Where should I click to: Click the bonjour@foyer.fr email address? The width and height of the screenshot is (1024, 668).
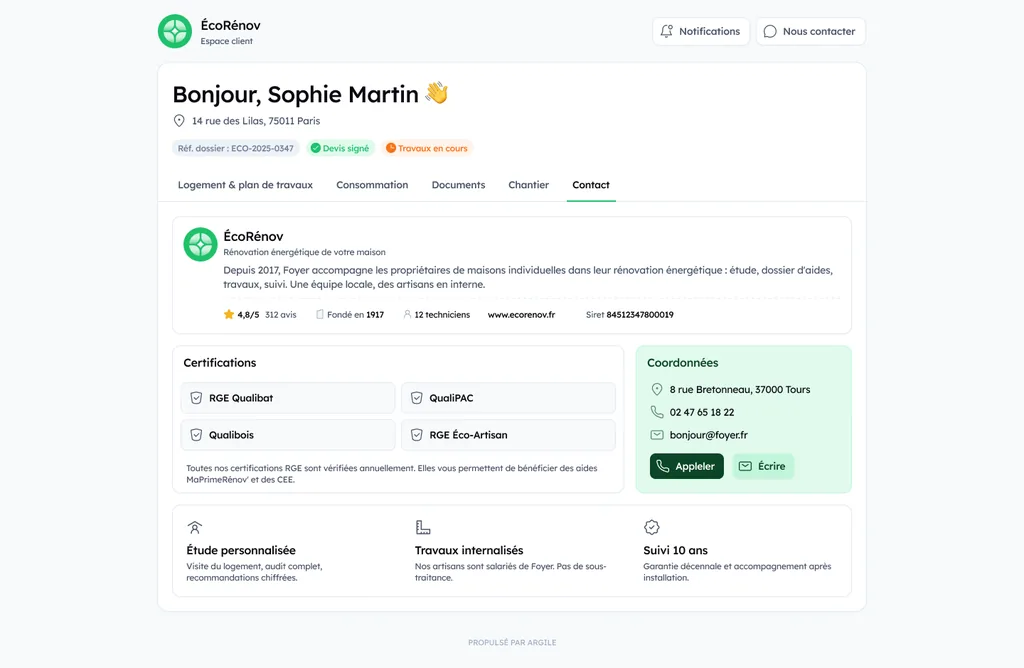tap(709, 435)
